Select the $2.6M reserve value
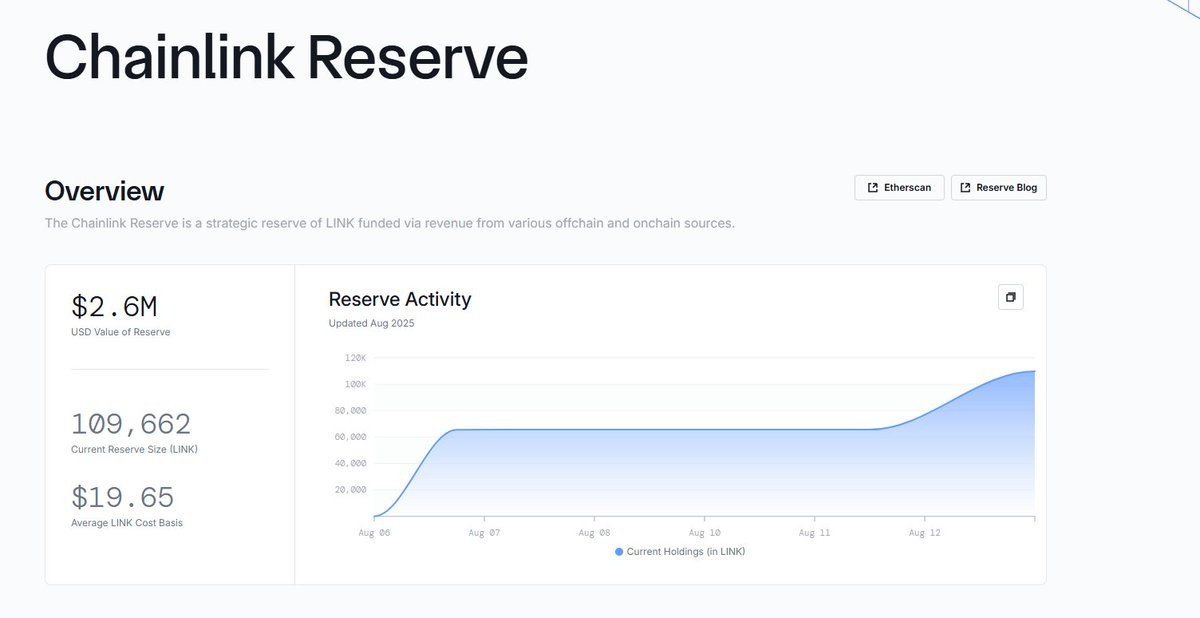This screenshot has width=1200, height=618. (x=114, y=306)
